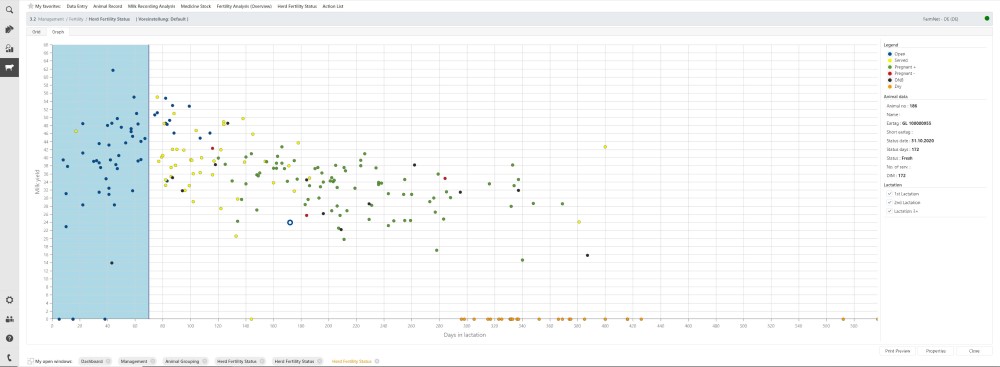This screenshot has height=367, width=1000.
Task: Switch to the Grid tab
Action: 36,31
